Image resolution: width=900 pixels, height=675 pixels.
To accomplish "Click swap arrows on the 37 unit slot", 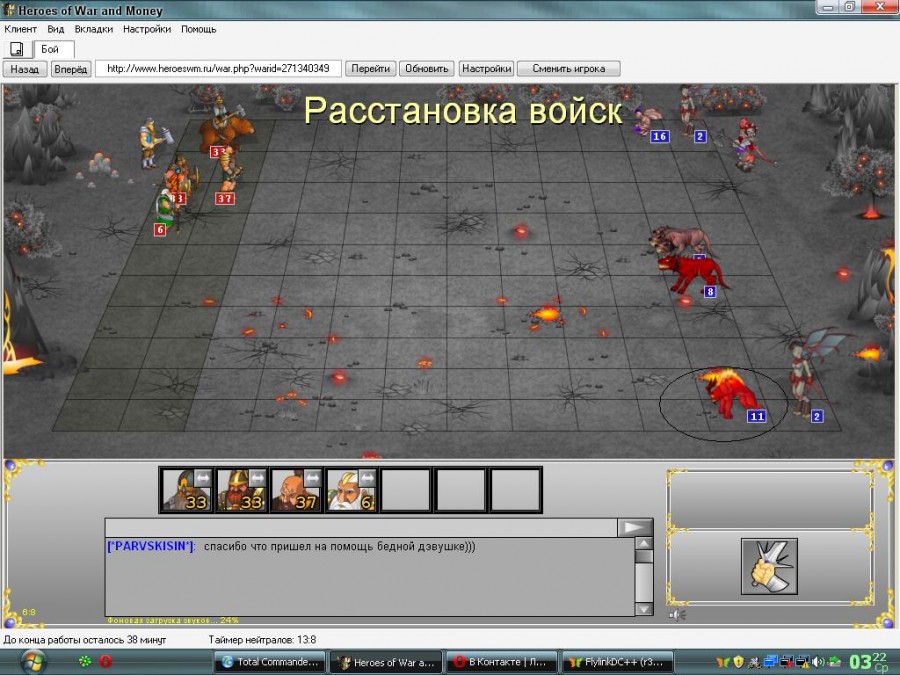I will [312, 478].
